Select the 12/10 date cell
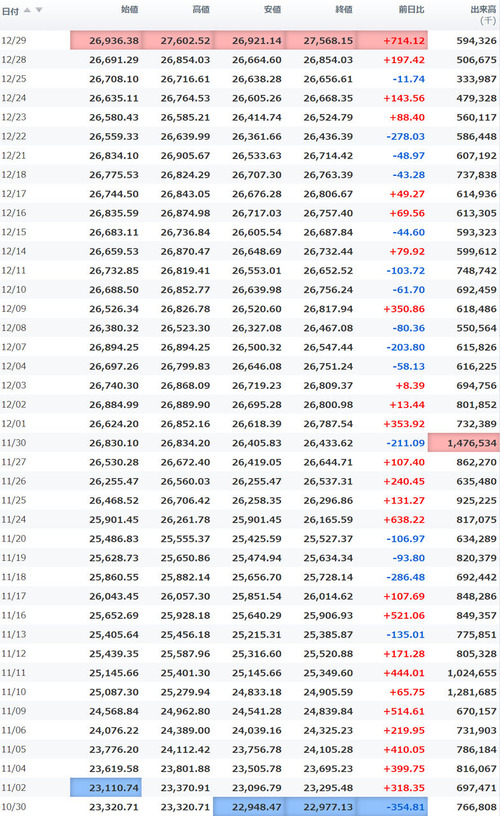Image resolution: width=500 pixels, height=816 pixels. (14, 289)
